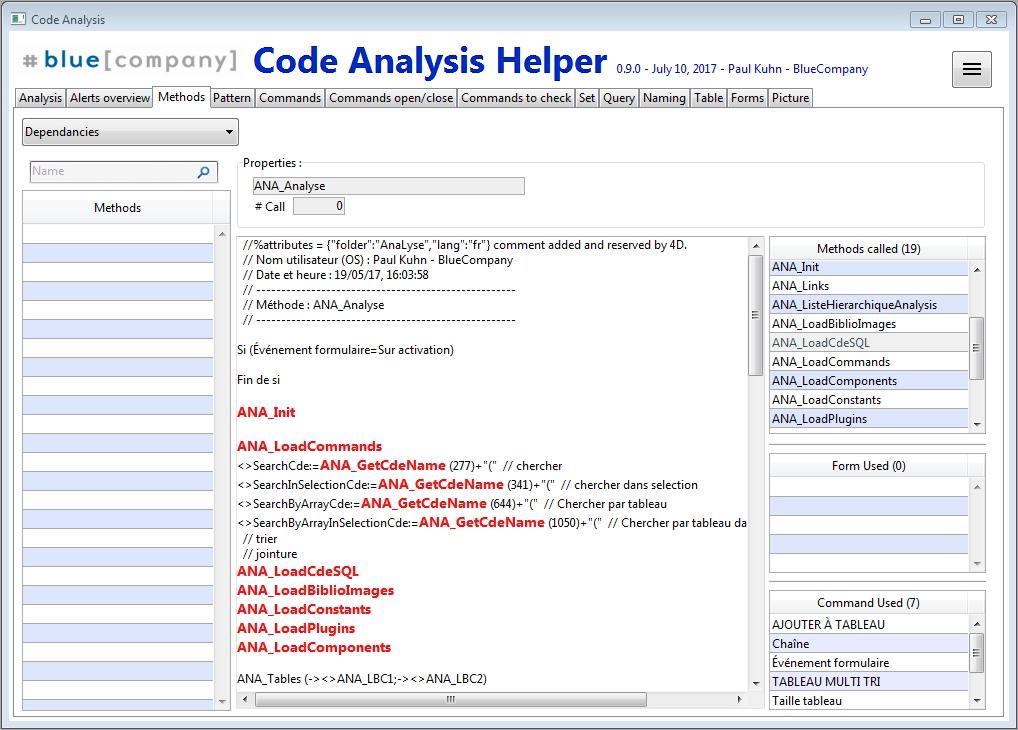
Task: Click Methods called list scroll-up arrow
Action: (977, 270)
